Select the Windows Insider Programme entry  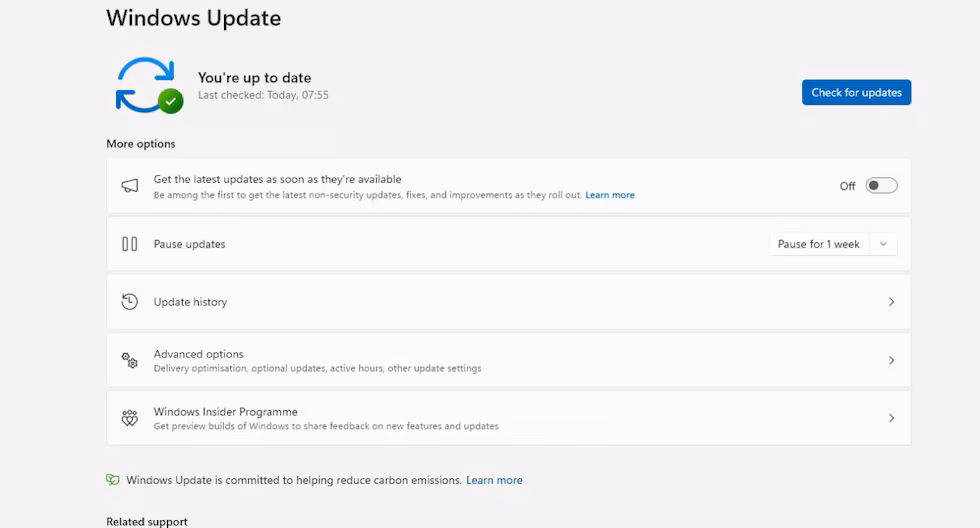point(225,412)
